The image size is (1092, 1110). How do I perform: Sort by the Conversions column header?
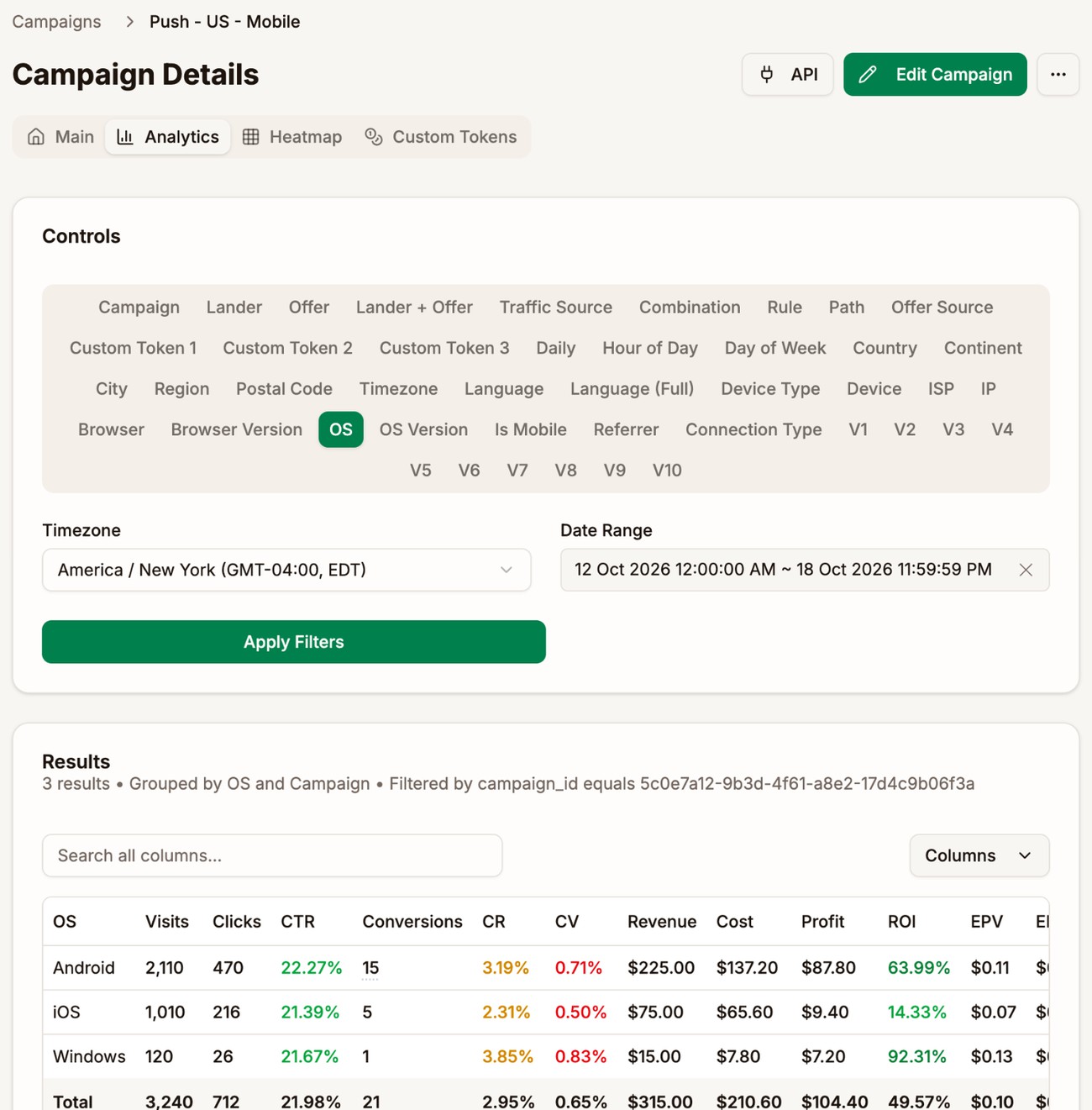click(x=412, y=922)
